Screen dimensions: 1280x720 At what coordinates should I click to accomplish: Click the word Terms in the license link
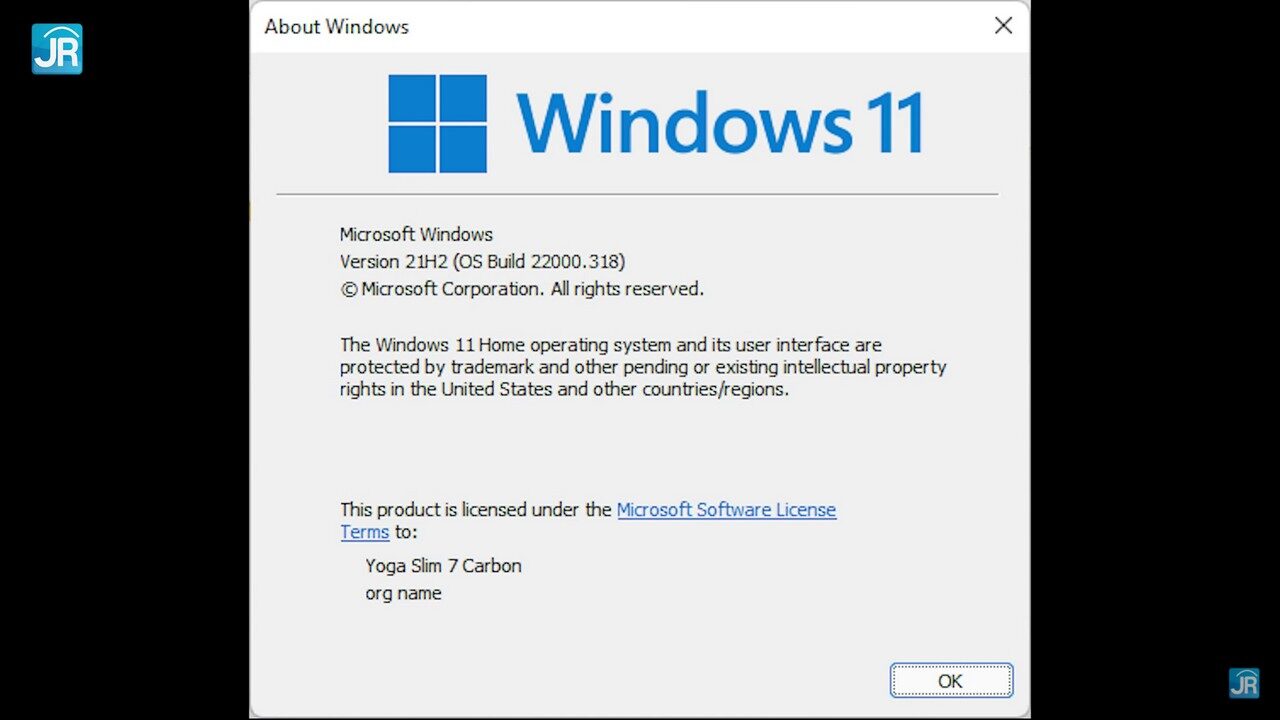click(364, 532)
